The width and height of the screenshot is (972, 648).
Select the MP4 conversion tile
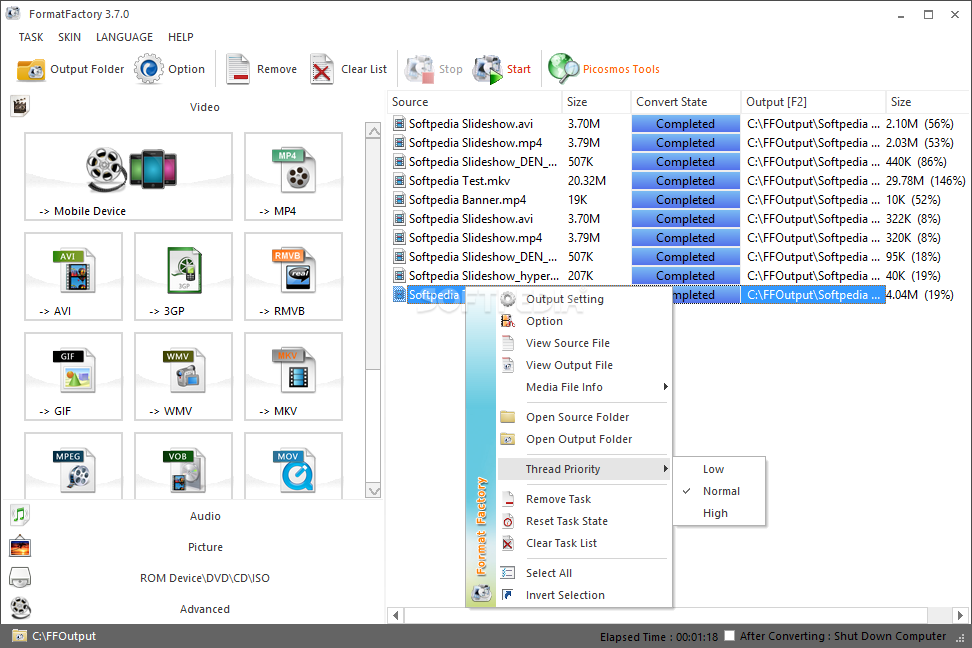point(293,177)
